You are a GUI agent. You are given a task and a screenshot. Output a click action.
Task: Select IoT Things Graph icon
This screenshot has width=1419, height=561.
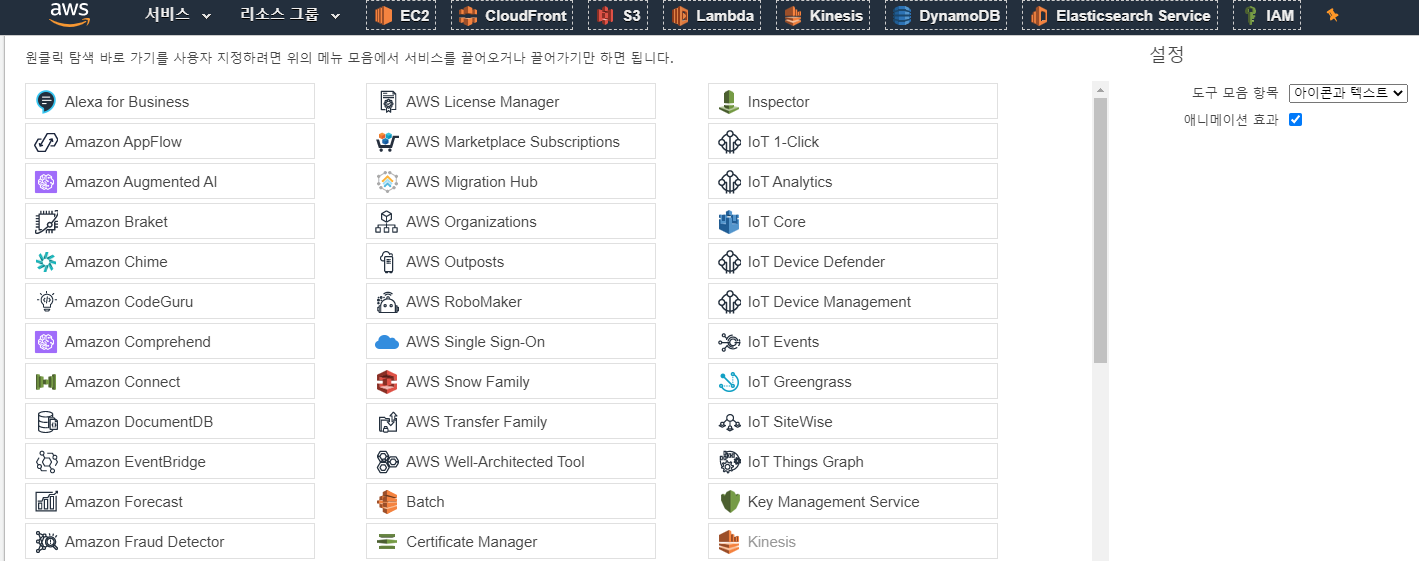pos(729,461)
